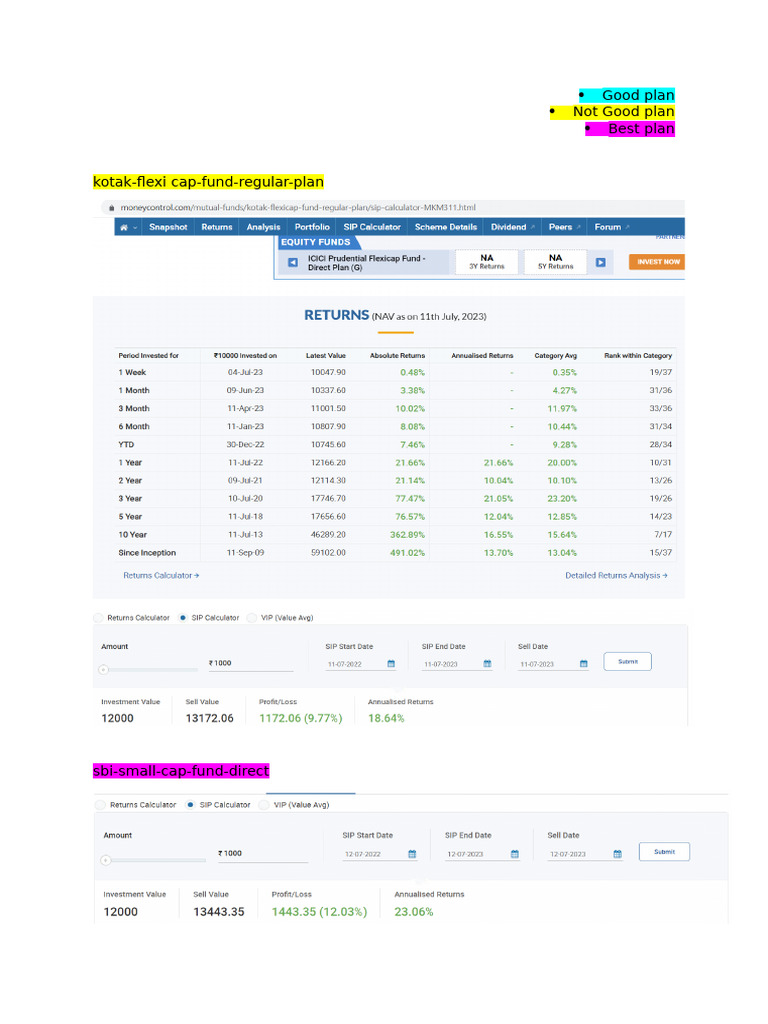
Task: Open calendar for Sell Date 11-07-2023
Action: pyautogui.click(x=584, y=664)
